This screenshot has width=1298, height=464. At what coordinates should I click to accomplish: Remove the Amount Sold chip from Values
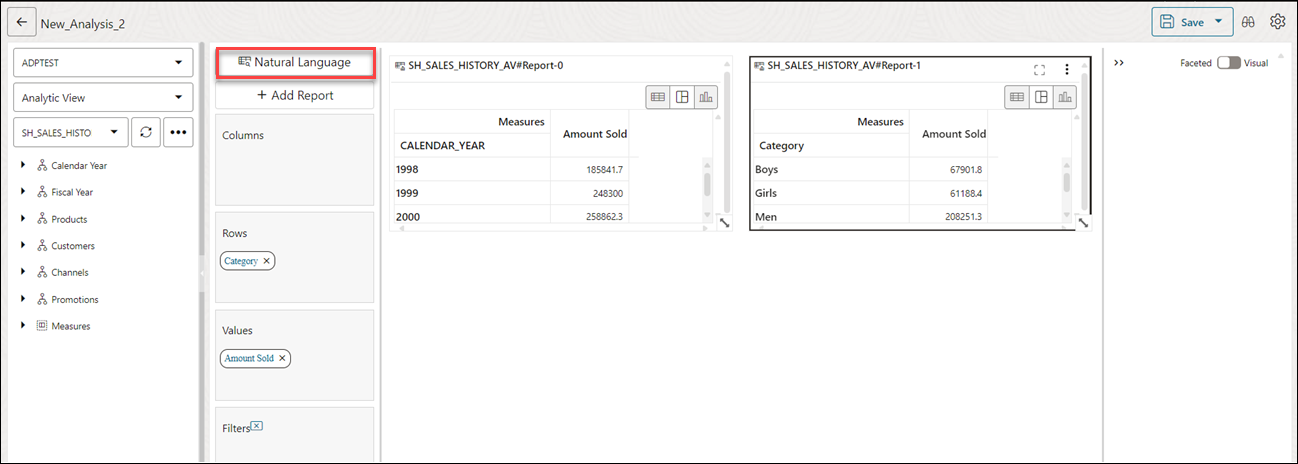(282, 358)
